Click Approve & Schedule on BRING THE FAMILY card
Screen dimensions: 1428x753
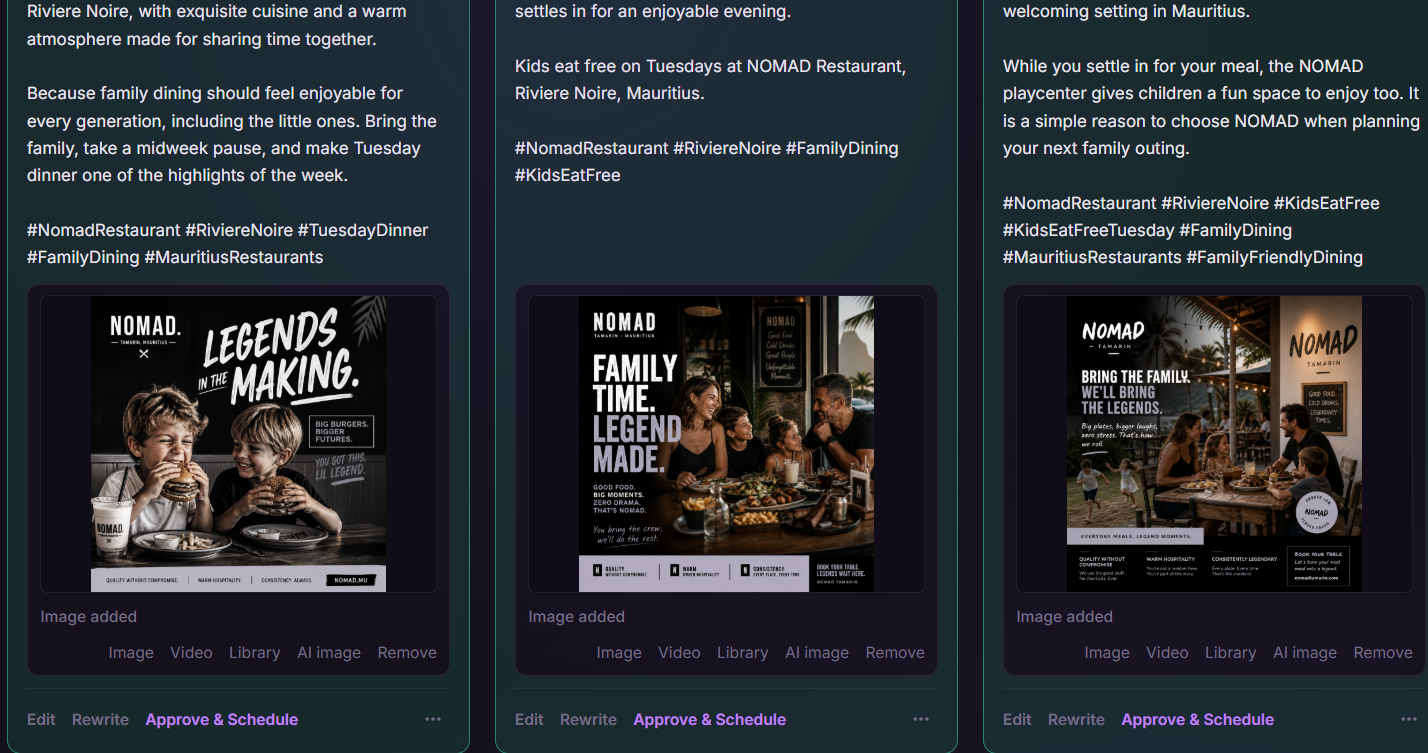pyautogui.click(x=1198, y=719)
